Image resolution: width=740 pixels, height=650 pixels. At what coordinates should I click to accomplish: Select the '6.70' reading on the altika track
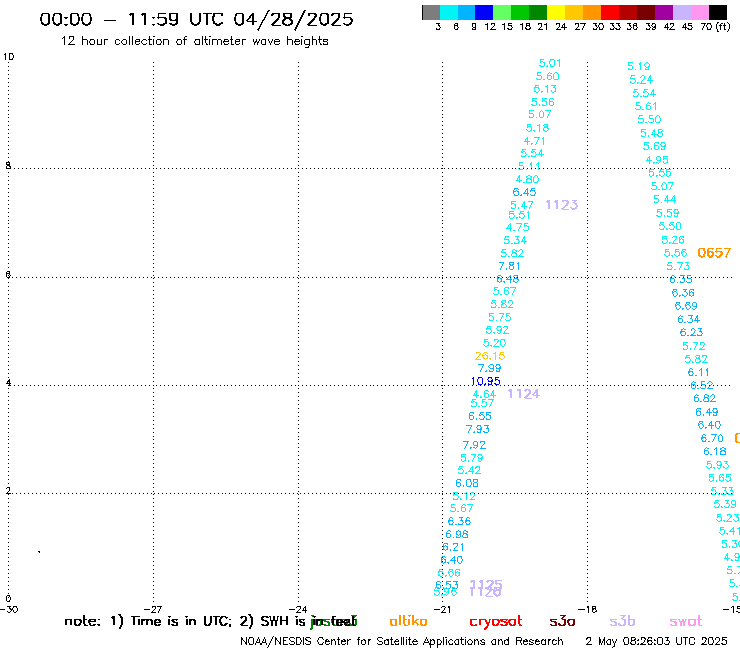[x=712, y=439]
